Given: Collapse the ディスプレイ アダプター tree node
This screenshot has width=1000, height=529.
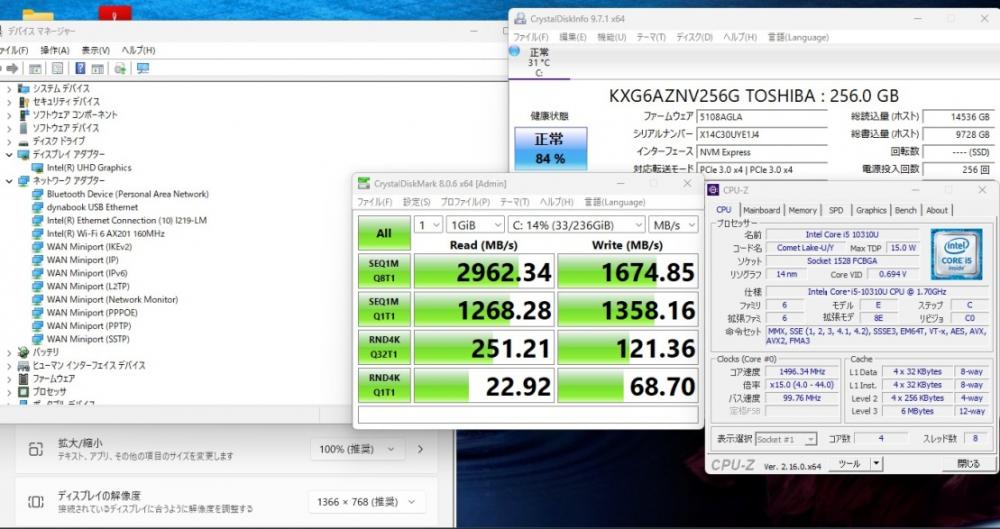Looking at the screenshot, I should [x=9, y=154].
